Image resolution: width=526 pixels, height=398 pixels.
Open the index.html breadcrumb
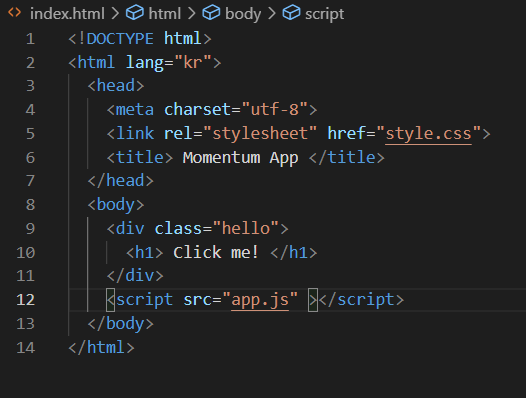67,14
